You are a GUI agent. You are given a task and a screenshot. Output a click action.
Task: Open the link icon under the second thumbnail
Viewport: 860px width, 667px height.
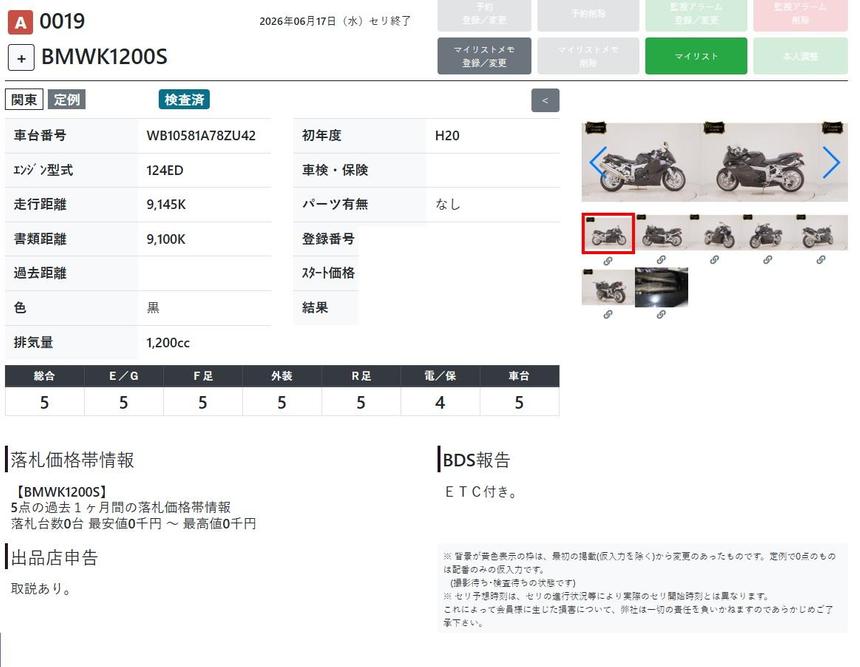(x=661, y=260)
